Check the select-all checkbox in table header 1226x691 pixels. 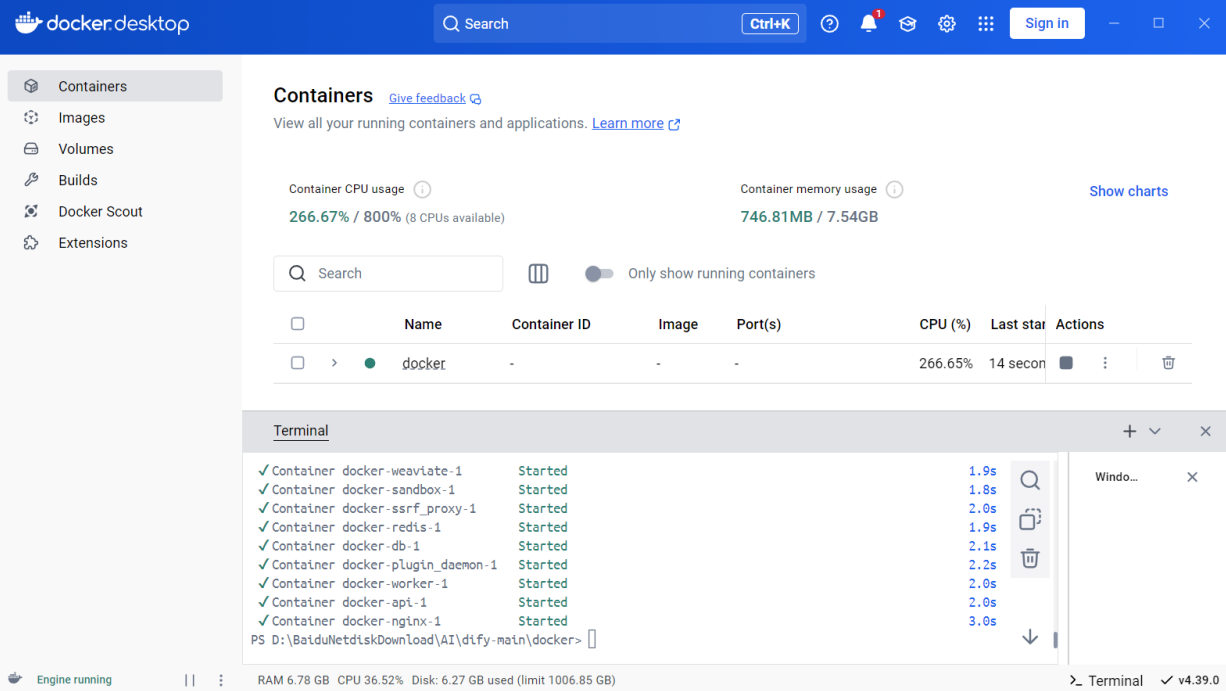point(297,324)
